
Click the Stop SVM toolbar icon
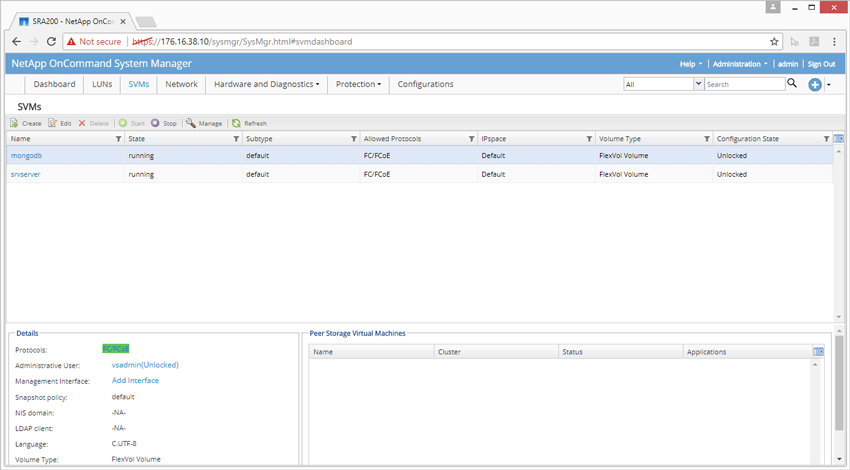point(155,123)
